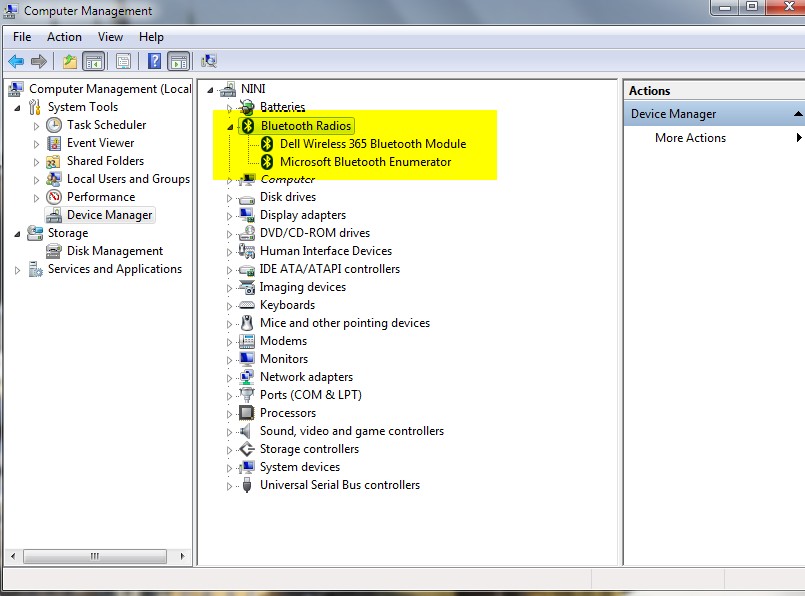Collapse the NINI root node
Screen dimensions: 805x596
pos(210,90)
